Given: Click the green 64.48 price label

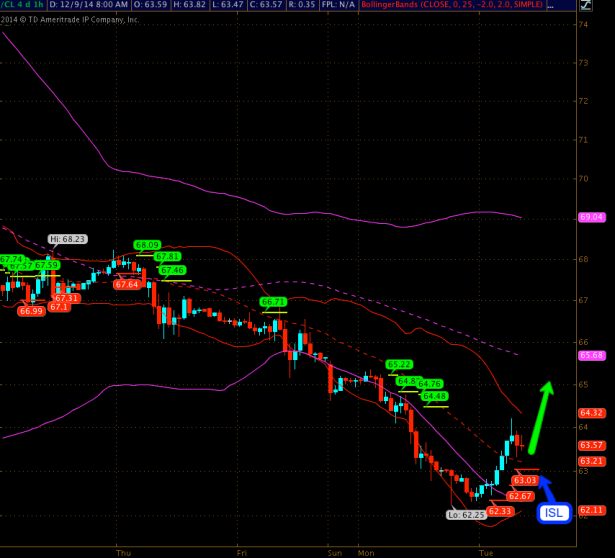Looking at the screenshot, I should 435,396.
